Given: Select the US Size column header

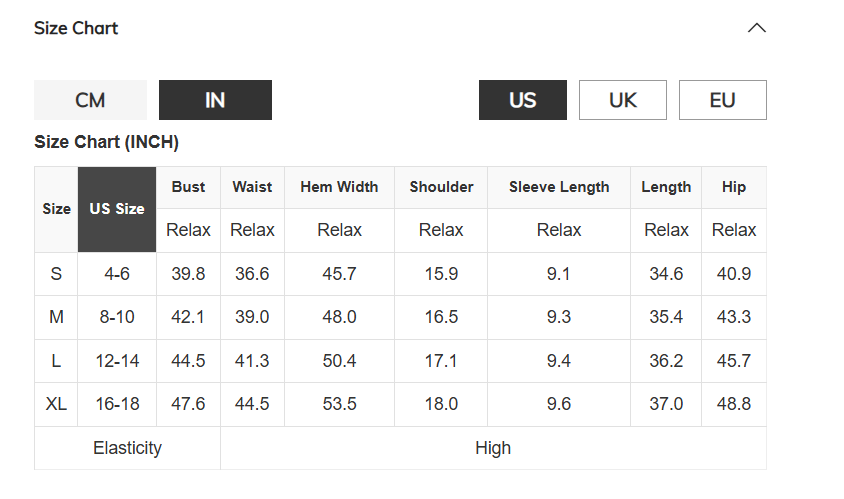Looking at the screenshot, I should [x=117, y=209].
